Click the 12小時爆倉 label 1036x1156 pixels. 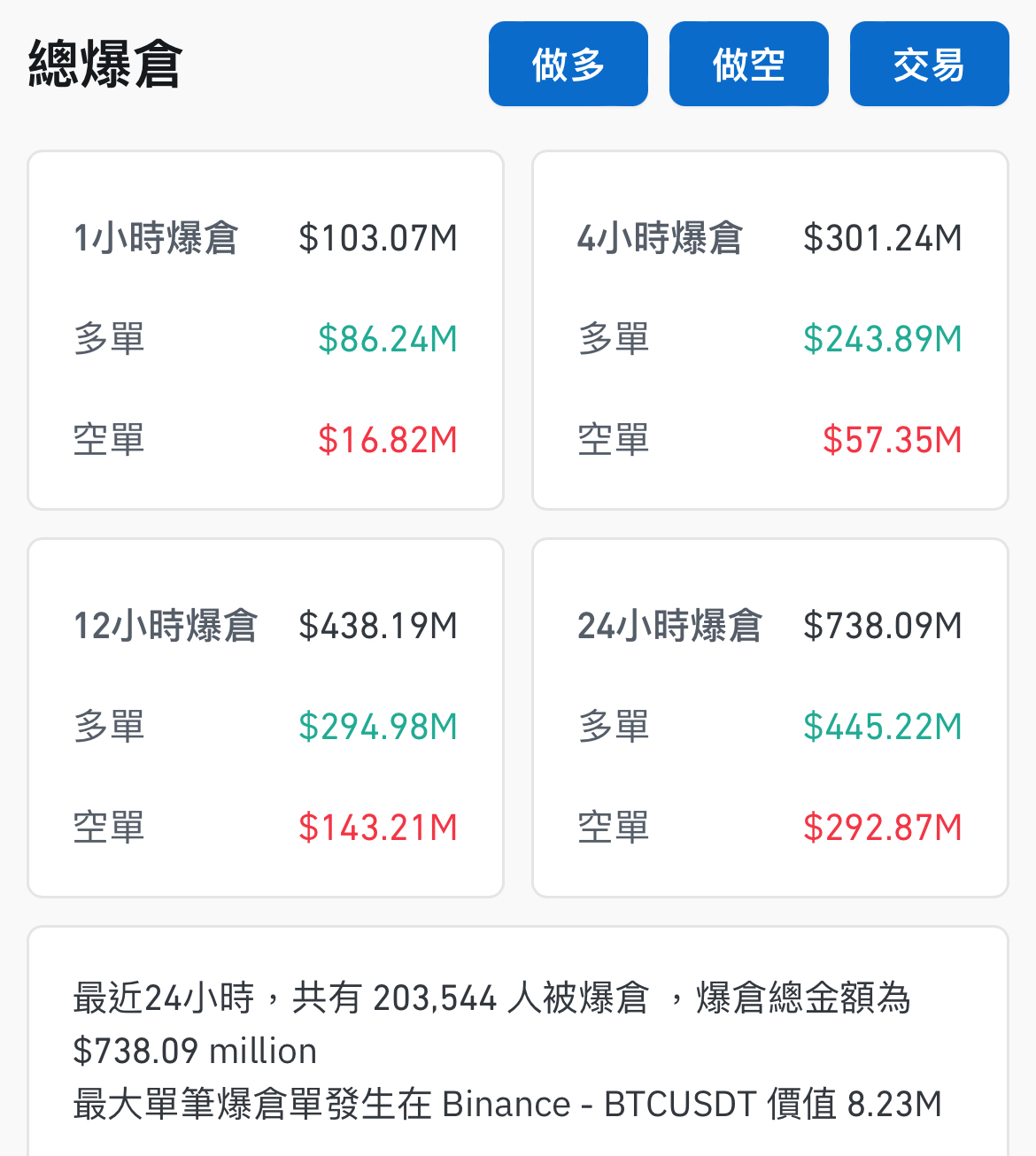point(166,626)
